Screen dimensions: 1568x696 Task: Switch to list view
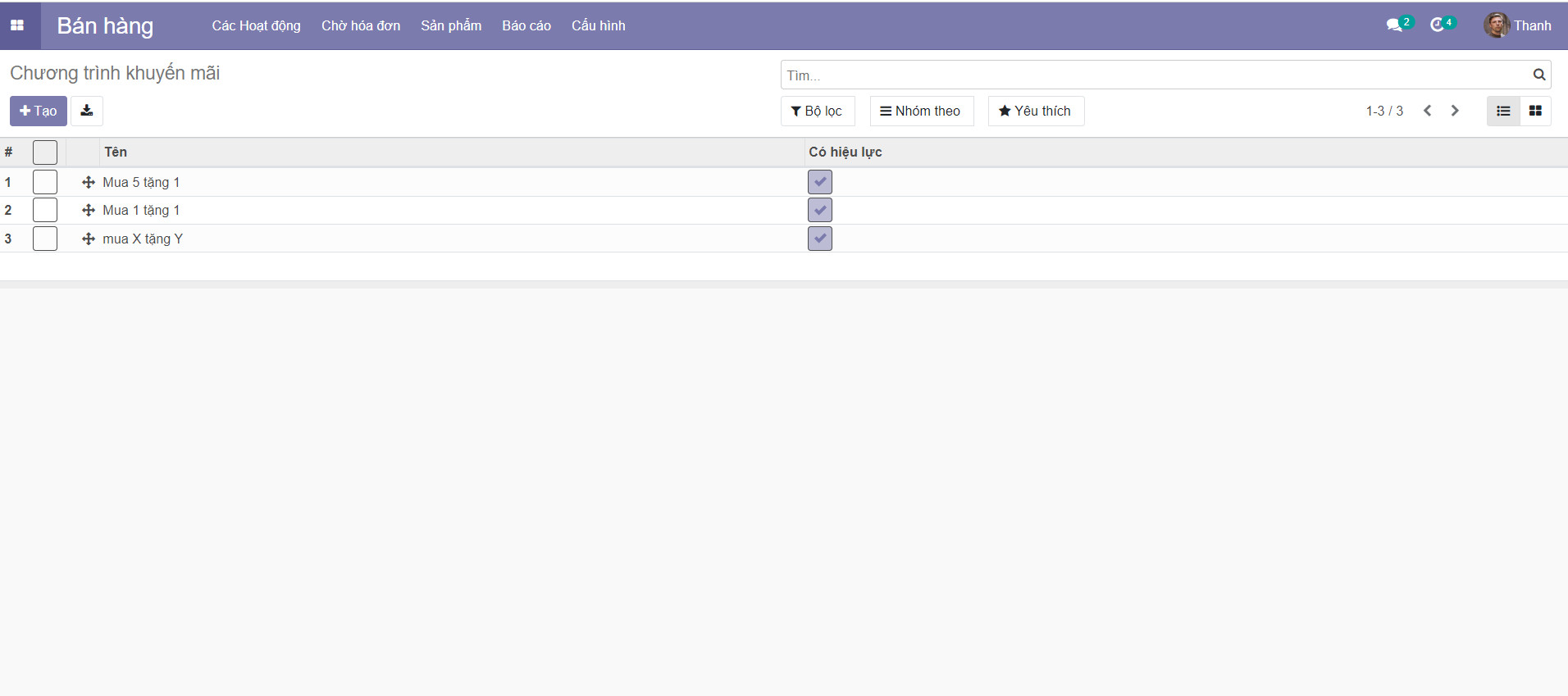coord(1502,111)
